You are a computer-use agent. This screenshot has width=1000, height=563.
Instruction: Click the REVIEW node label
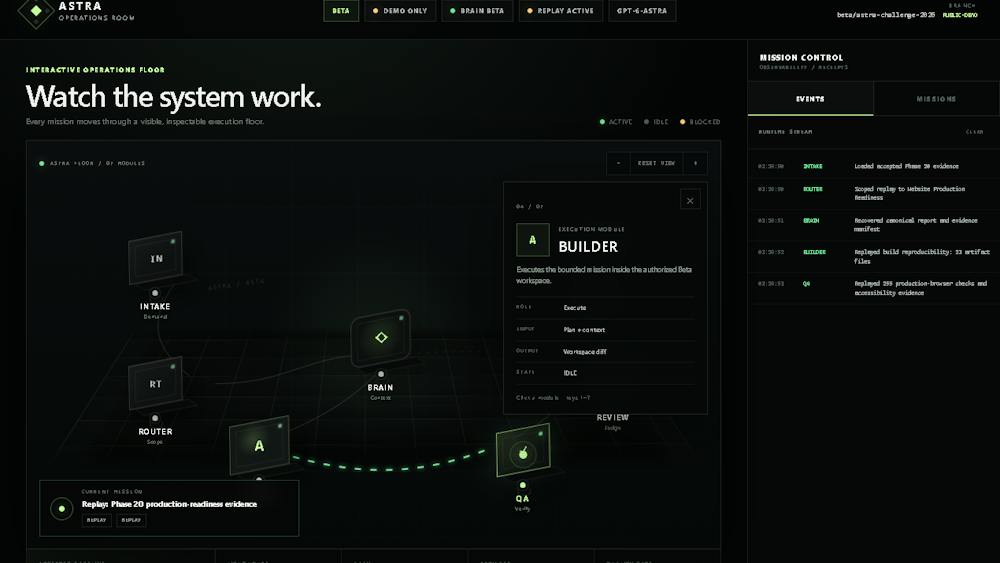click(612, 418)
